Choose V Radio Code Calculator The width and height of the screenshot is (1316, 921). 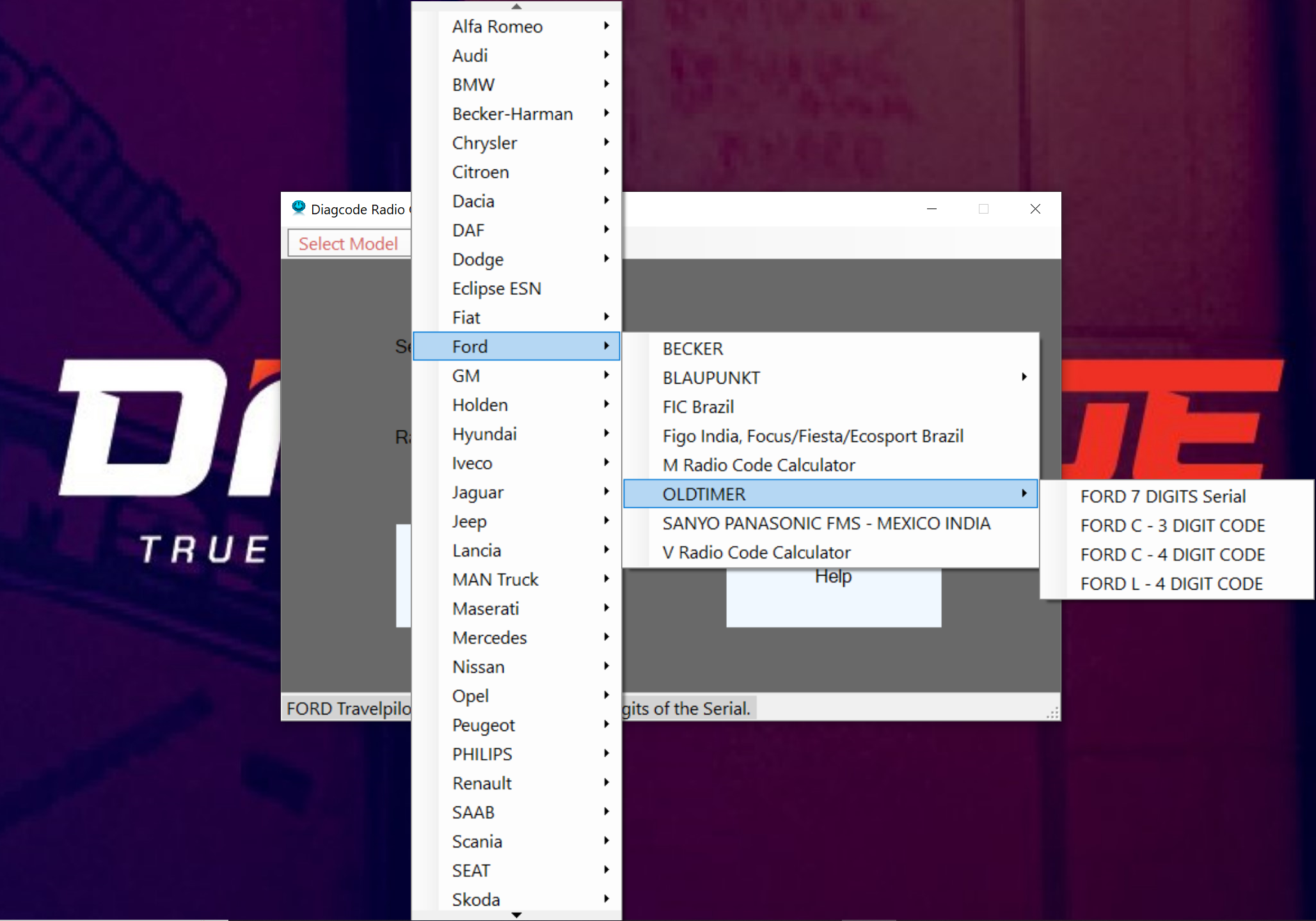830,552
